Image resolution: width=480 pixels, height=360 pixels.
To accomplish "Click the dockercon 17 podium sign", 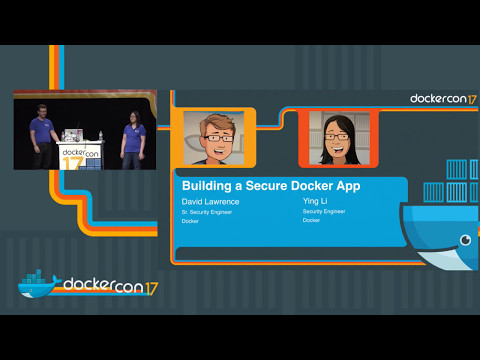I will [x=80, y=156].
